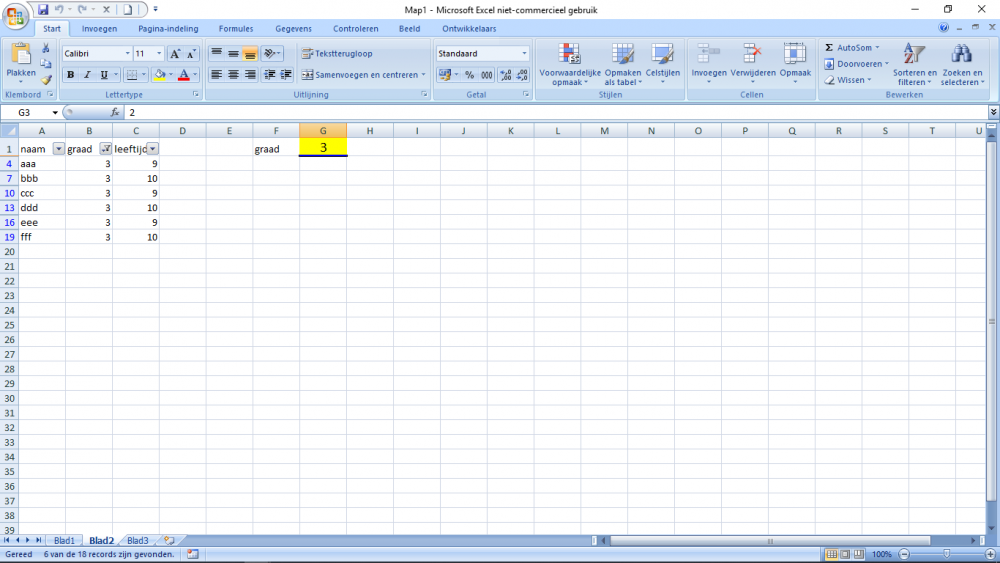Toggle Tekstterugloop wrap text
The image size is (1000, 563).
coord(337,54)
